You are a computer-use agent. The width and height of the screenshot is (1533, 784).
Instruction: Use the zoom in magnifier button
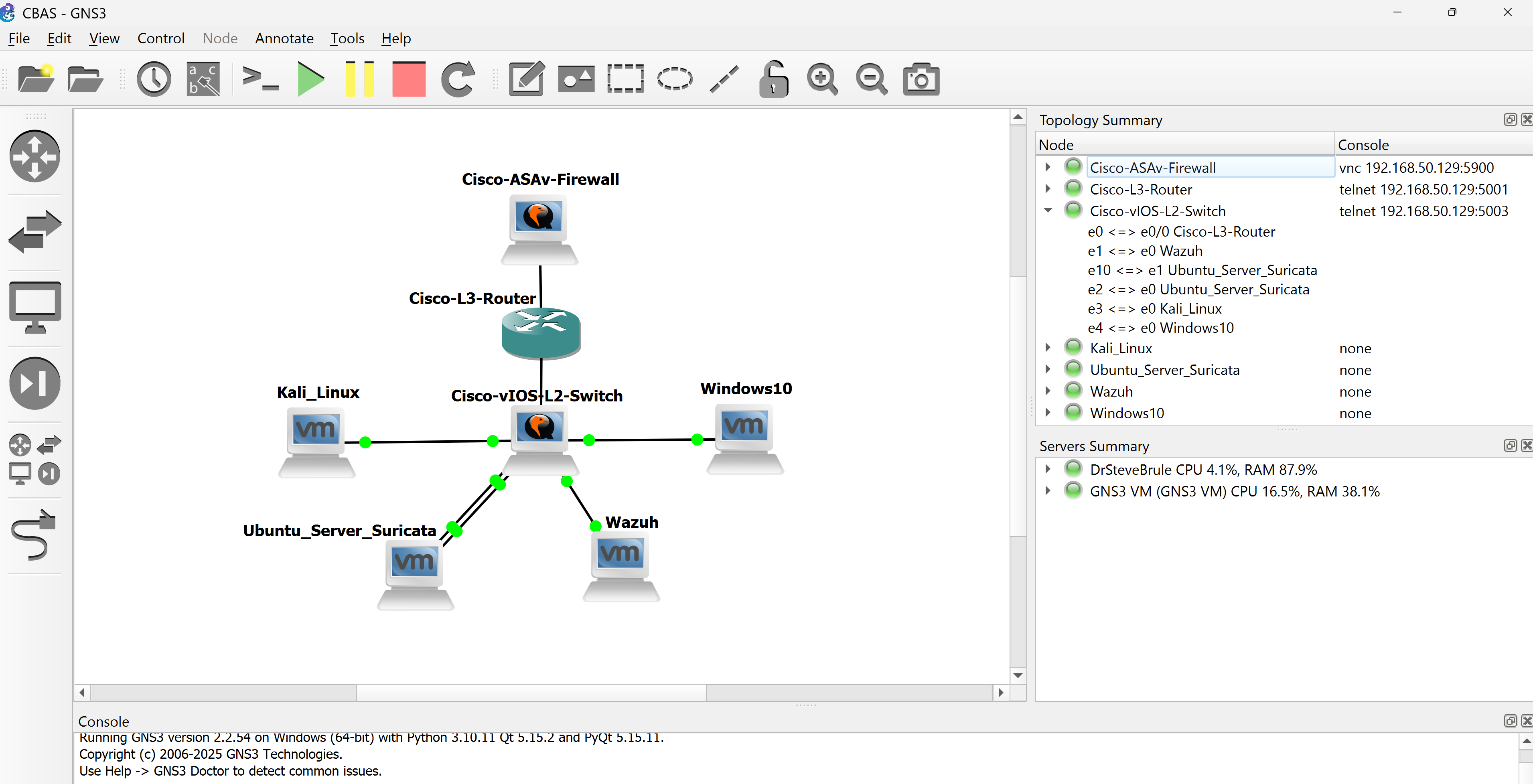click(x=822, y=79)
